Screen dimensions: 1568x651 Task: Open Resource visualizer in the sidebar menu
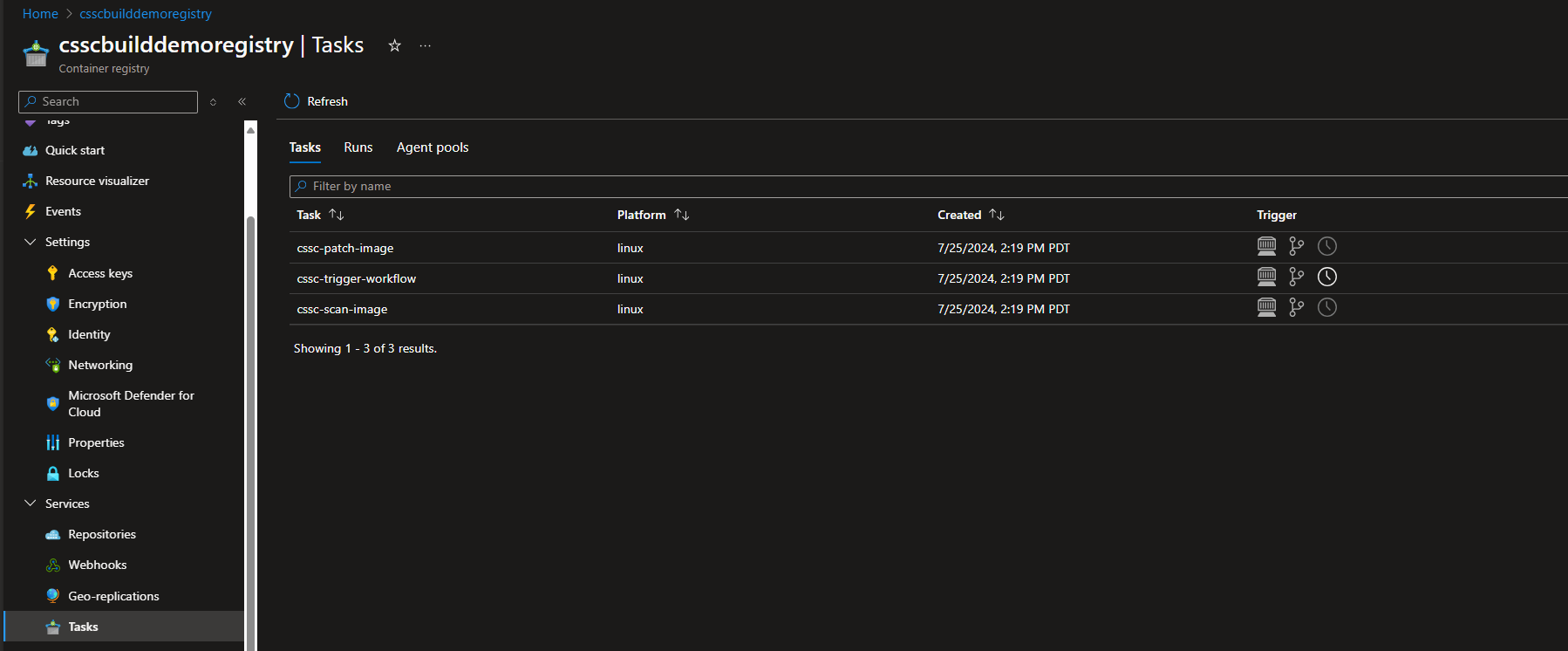[98, 181]
